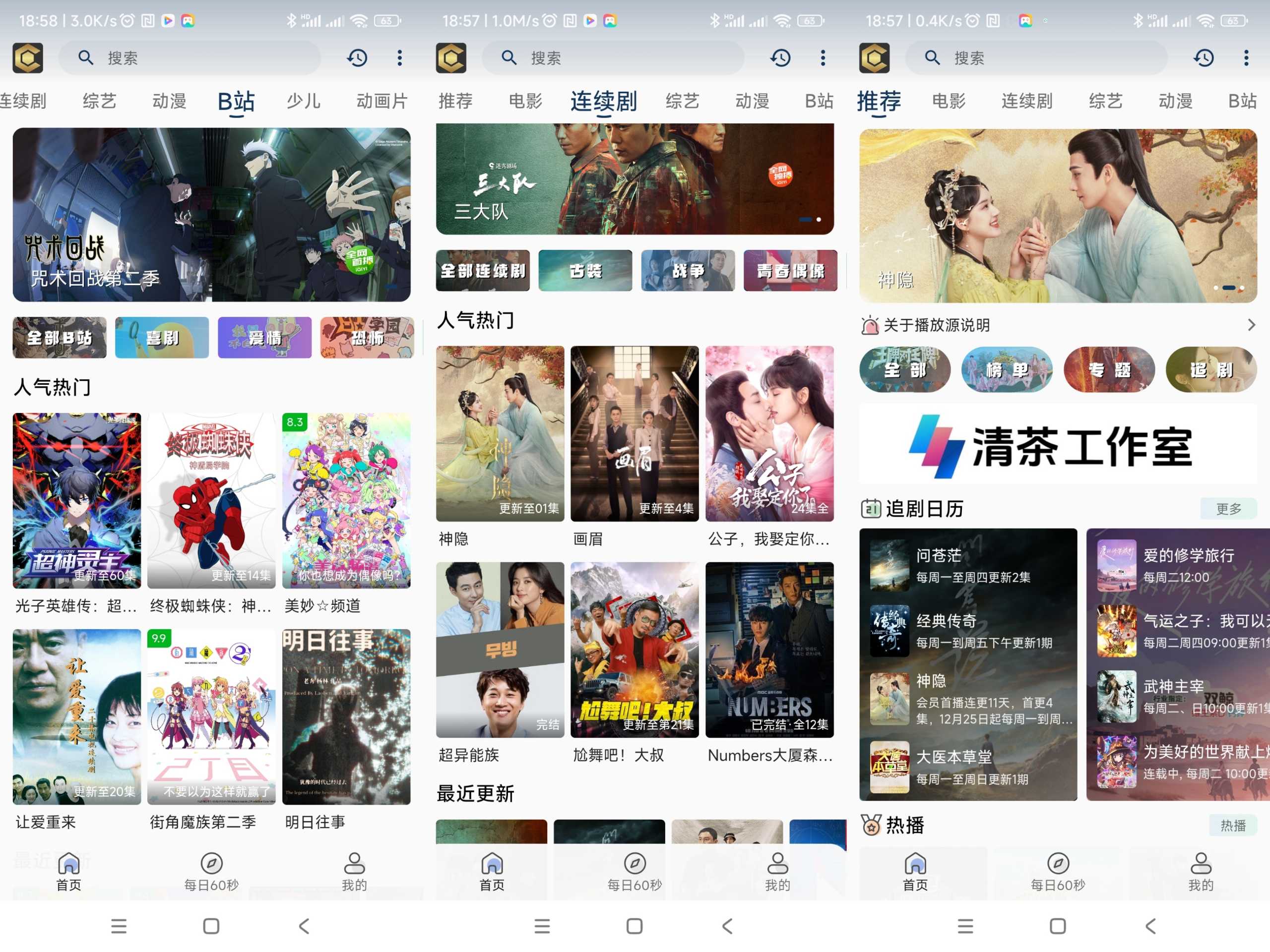Image resolution: width=1270 pixels, height=952 pixels.
Task: Open watch history icon in left screen
Action: (357, 58)
